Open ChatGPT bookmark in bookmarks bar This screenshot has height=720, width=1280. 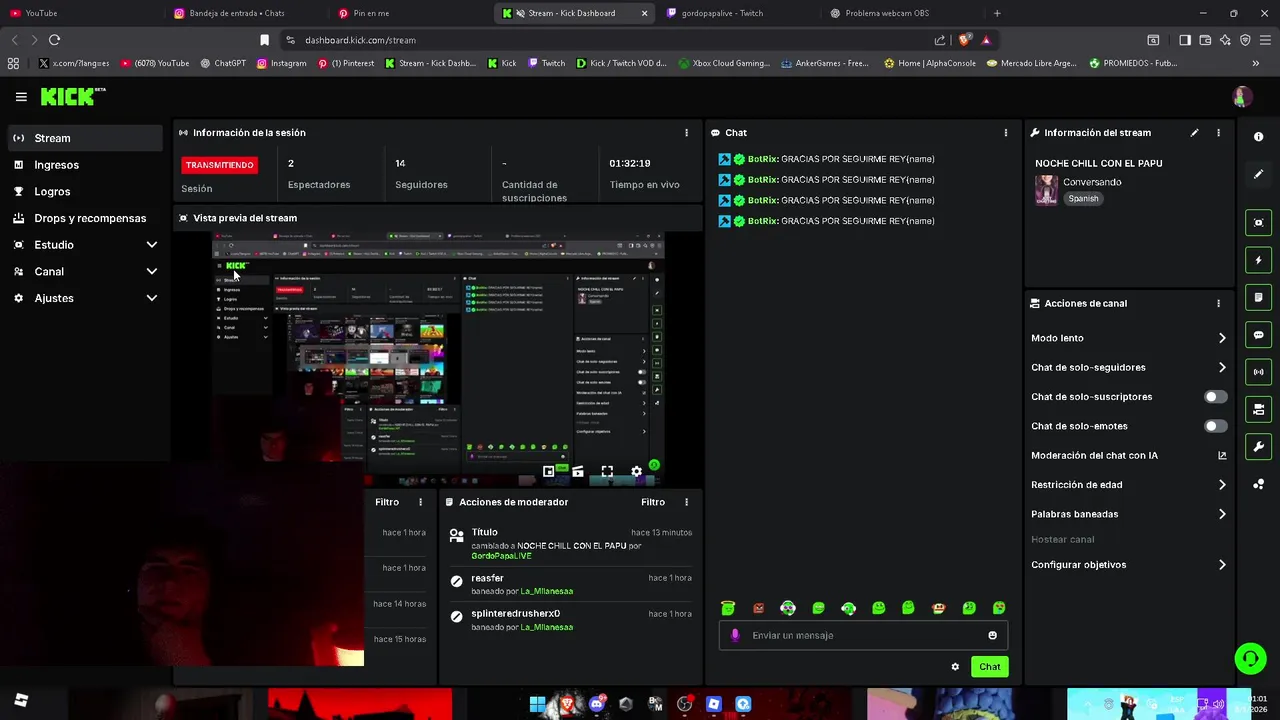click(x=223, y=63)
